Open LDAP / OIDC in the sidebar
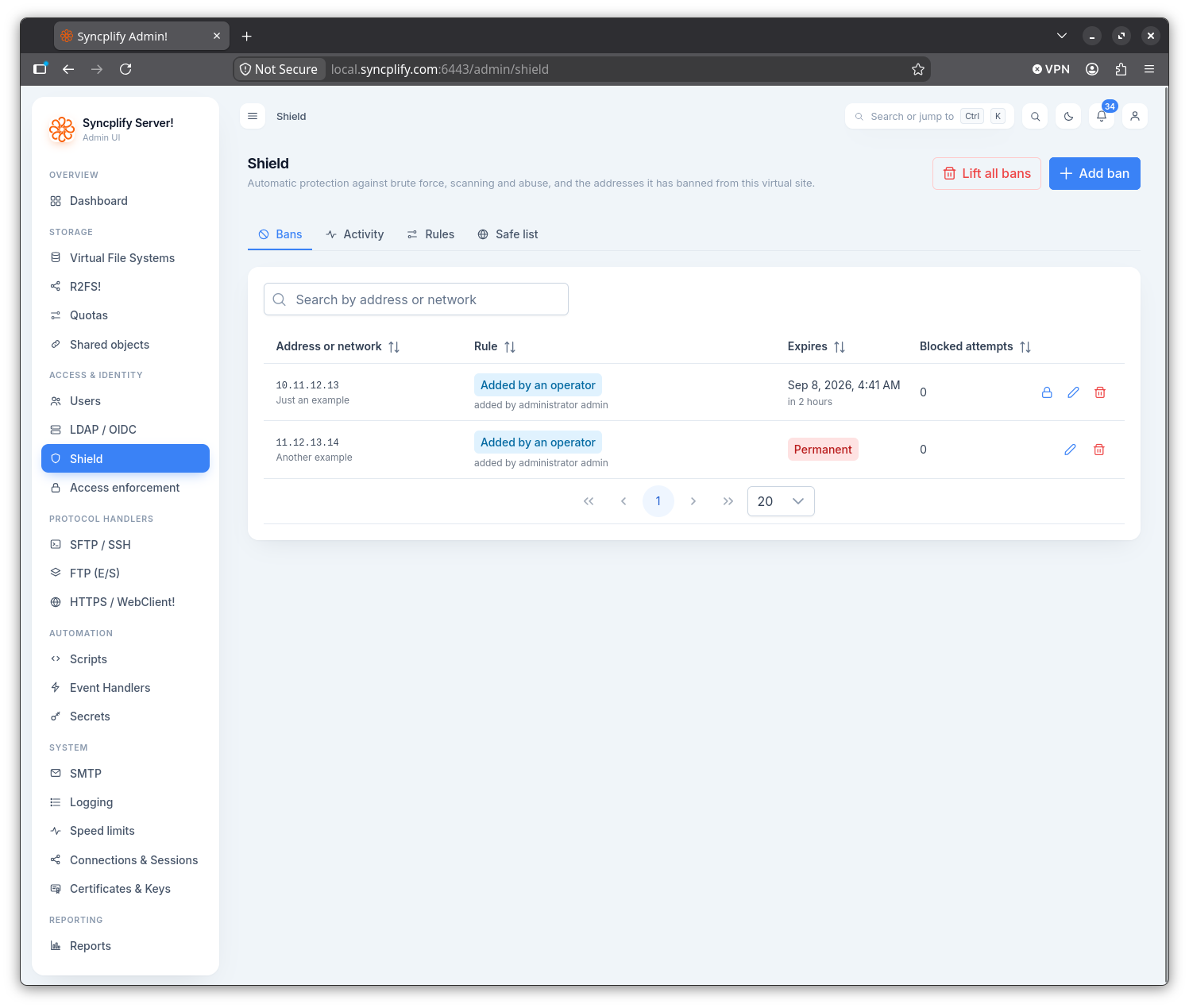The image size is (1189, 1008). [125, 430]
